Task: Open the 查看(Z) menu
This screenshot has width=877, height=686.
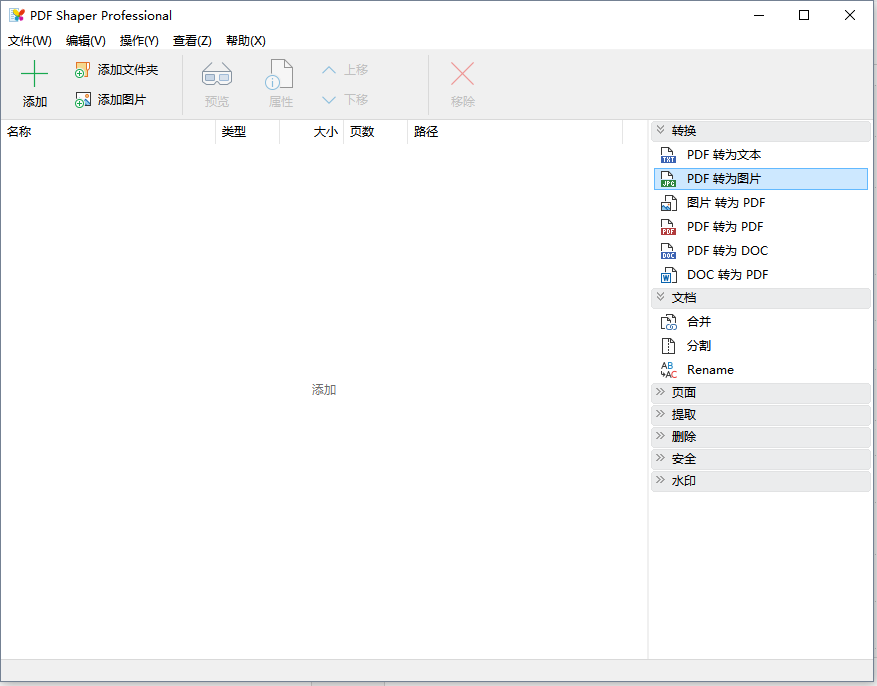Action: (x=192, y=41)
